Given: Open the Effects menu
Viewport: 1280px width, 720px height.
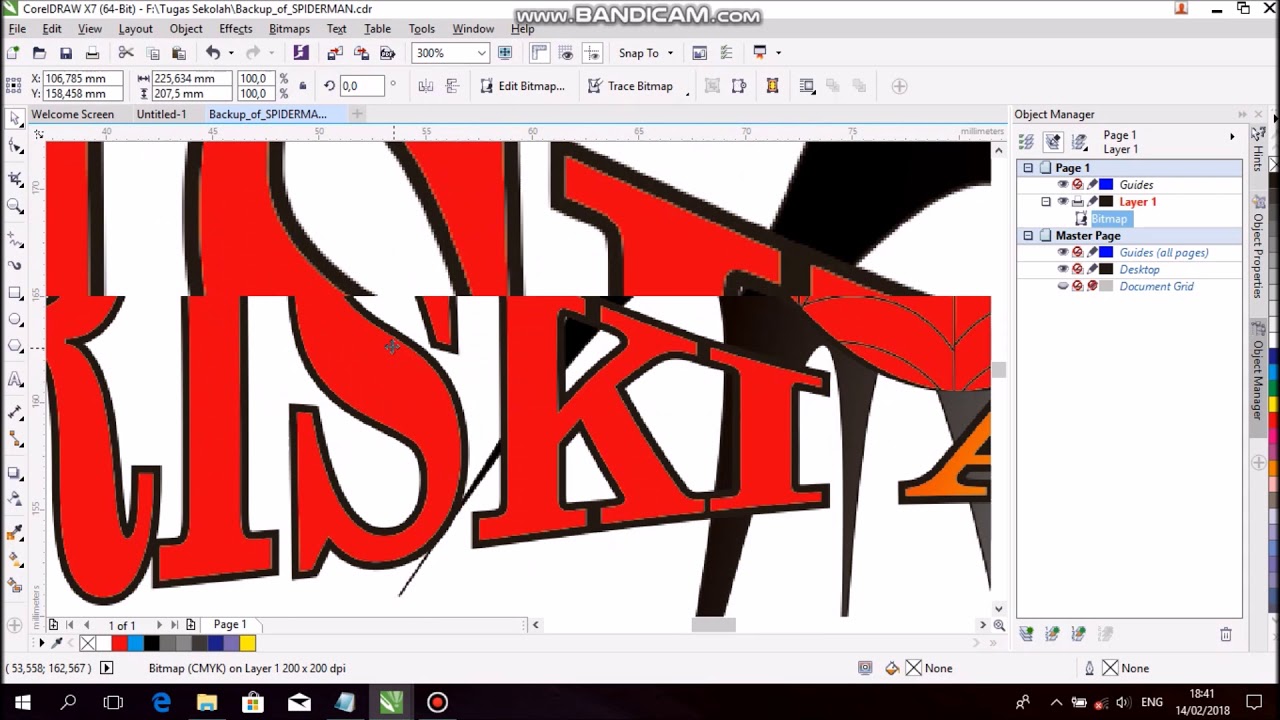Looking at the screenshot, I should (x=236, y=29).
